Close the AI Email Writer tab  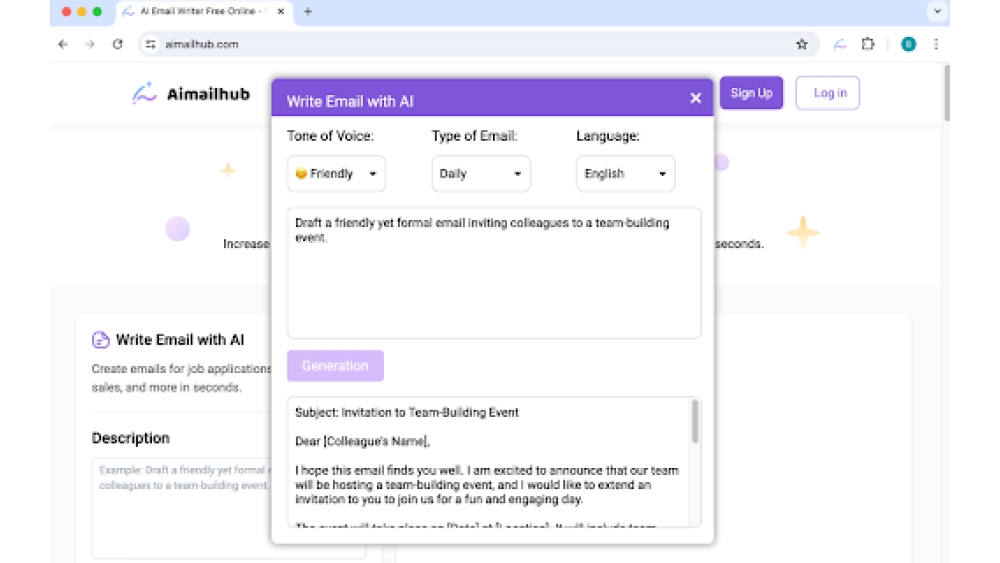pos(281,11)
